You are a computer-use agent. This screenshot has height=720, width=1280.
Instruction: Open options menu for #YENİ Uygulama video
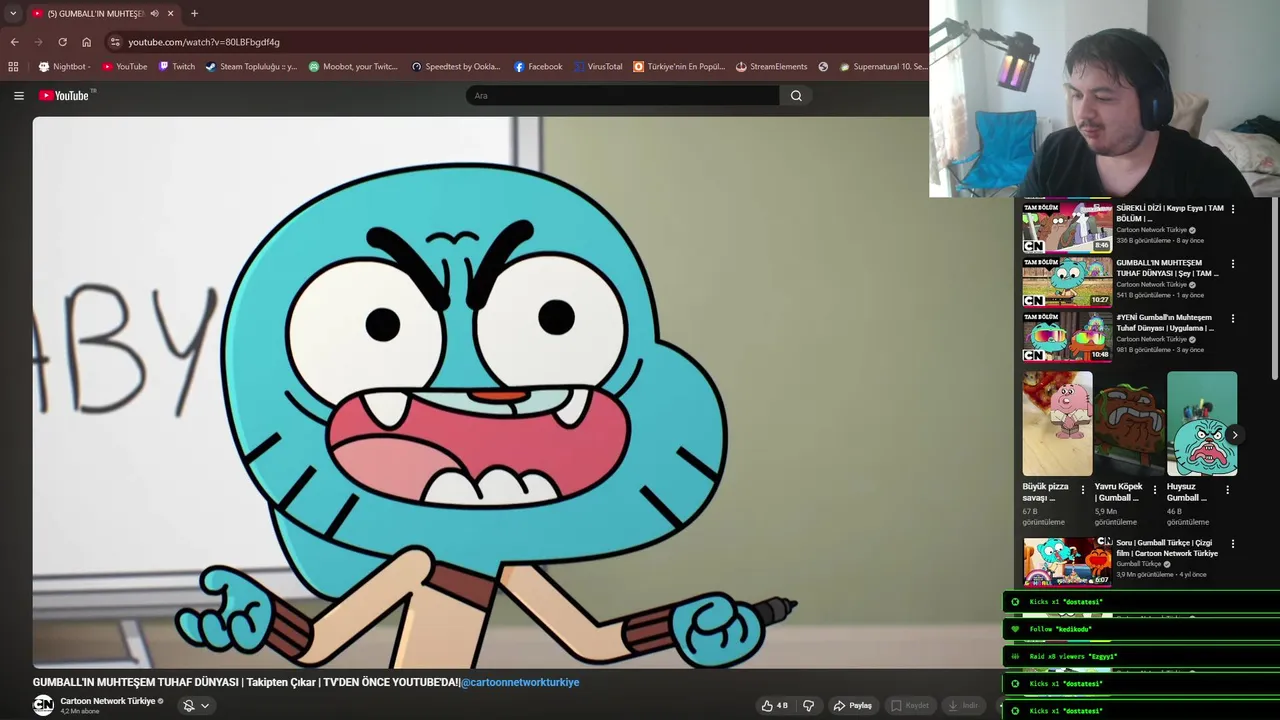[1232, 319]
